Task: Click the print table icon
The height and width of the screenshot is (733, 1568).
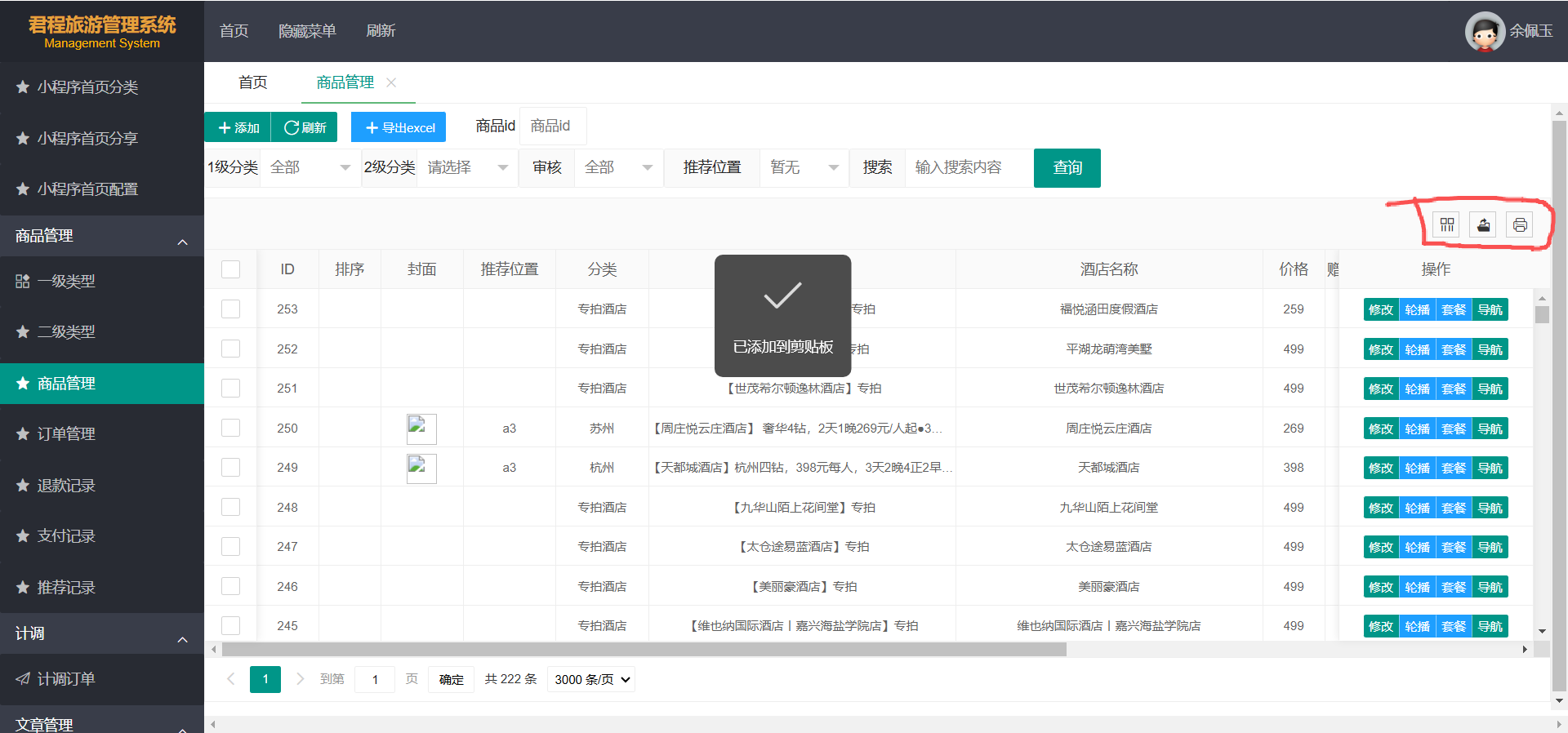Action: pos(1520,224)
